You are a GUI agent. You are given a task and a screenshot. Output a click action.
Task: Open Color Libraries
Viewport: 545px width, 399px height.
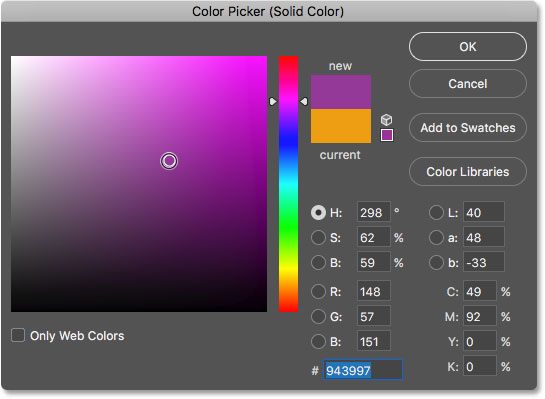(468, 172)
